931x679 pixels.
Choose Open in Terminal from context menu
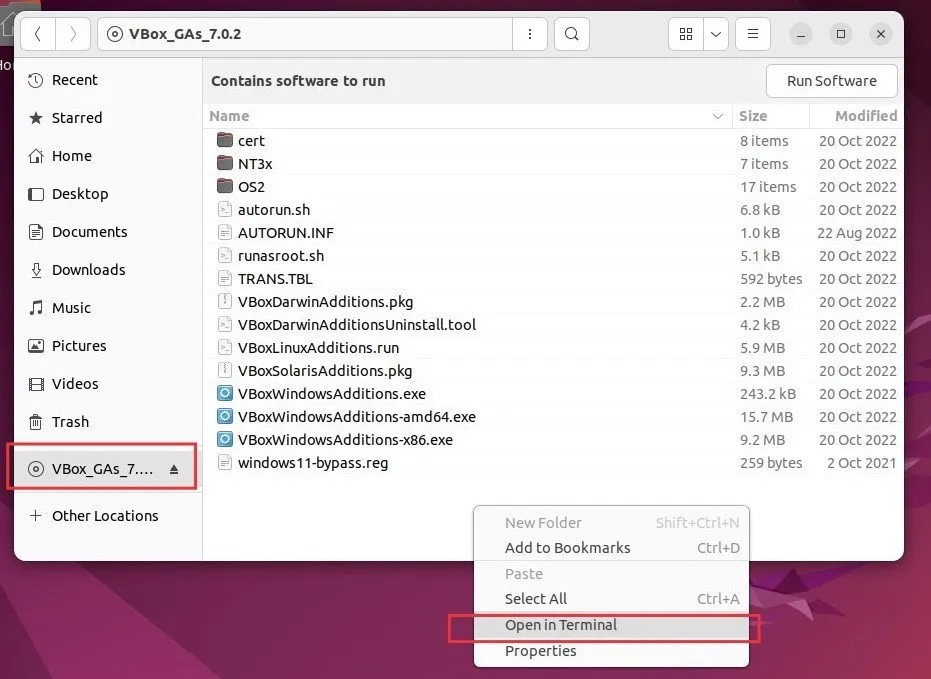561,625
